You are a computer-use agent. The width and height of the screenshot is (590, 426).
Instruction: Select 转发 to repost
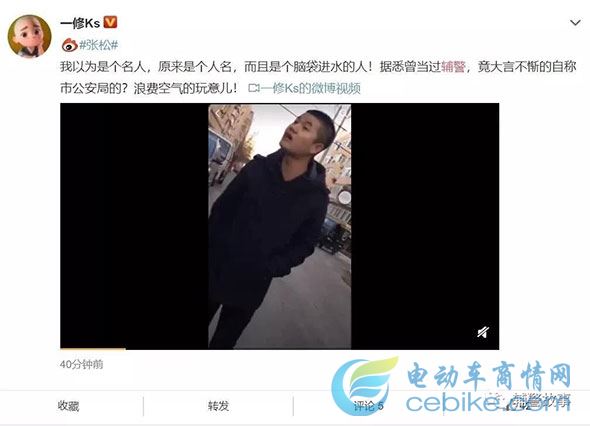(x=218, y=406)
